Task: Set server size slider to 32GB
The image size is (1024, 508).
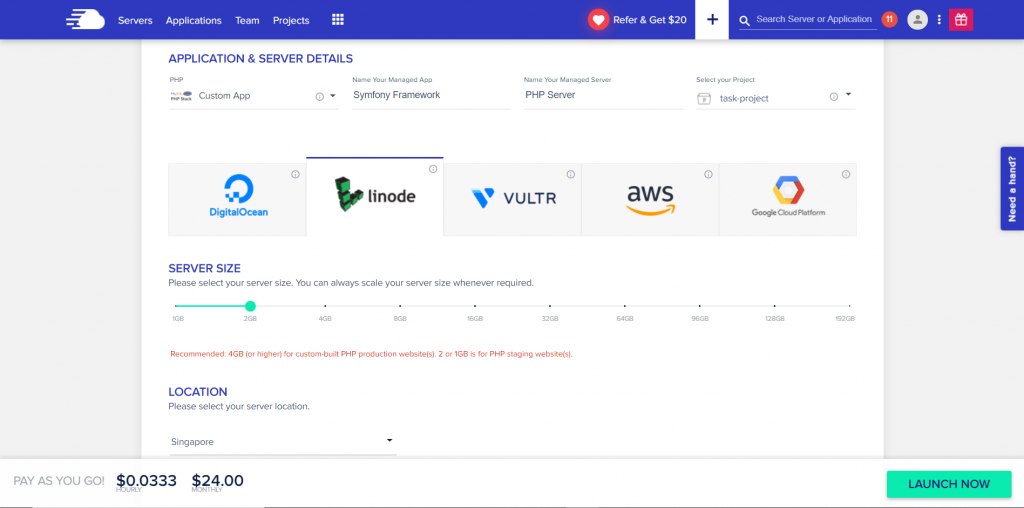Action: coord(550,306)
